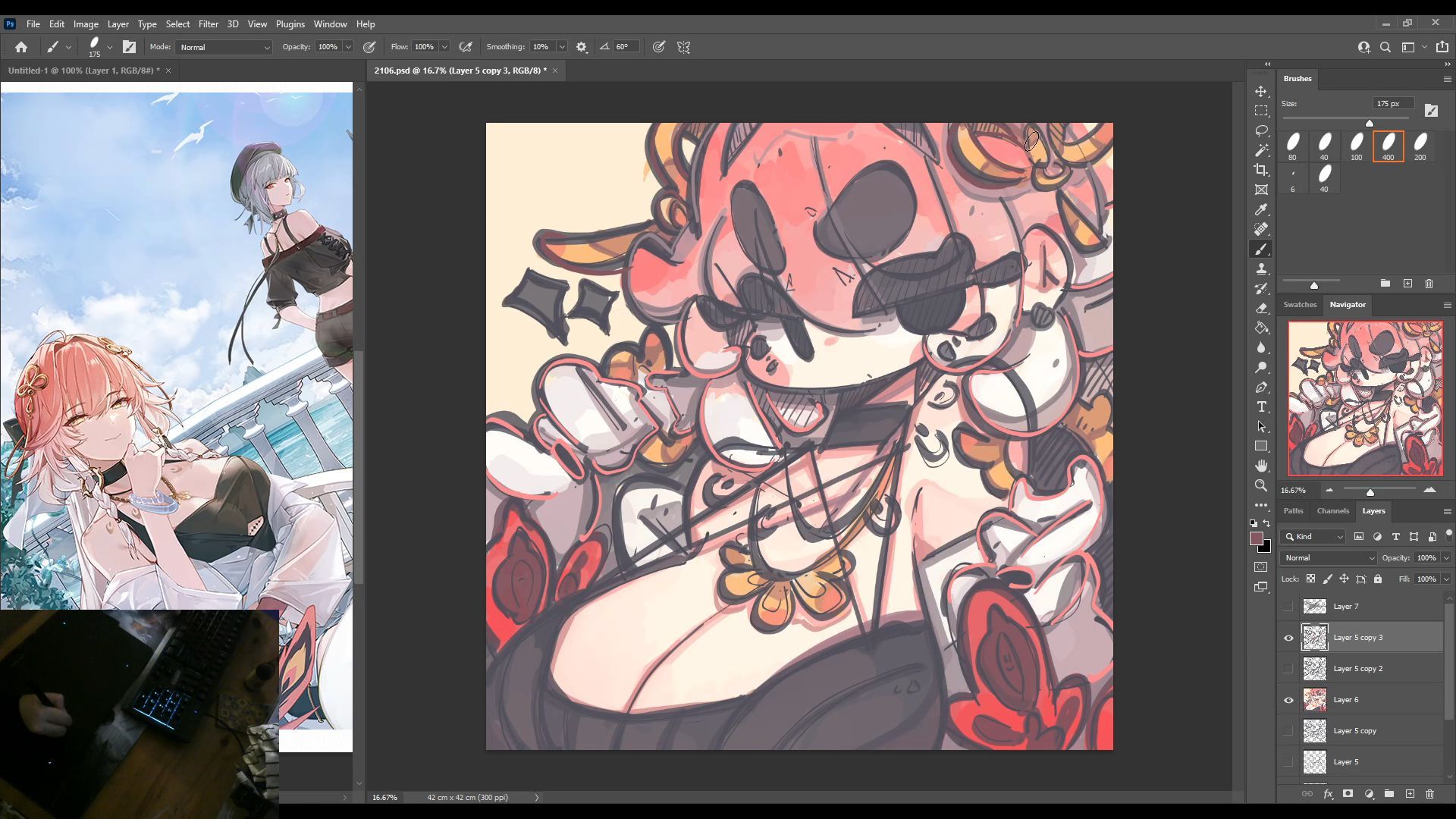This screenshot has width=1456, height=819.
Task: Show Layer 5
Action: [1288, 762]
